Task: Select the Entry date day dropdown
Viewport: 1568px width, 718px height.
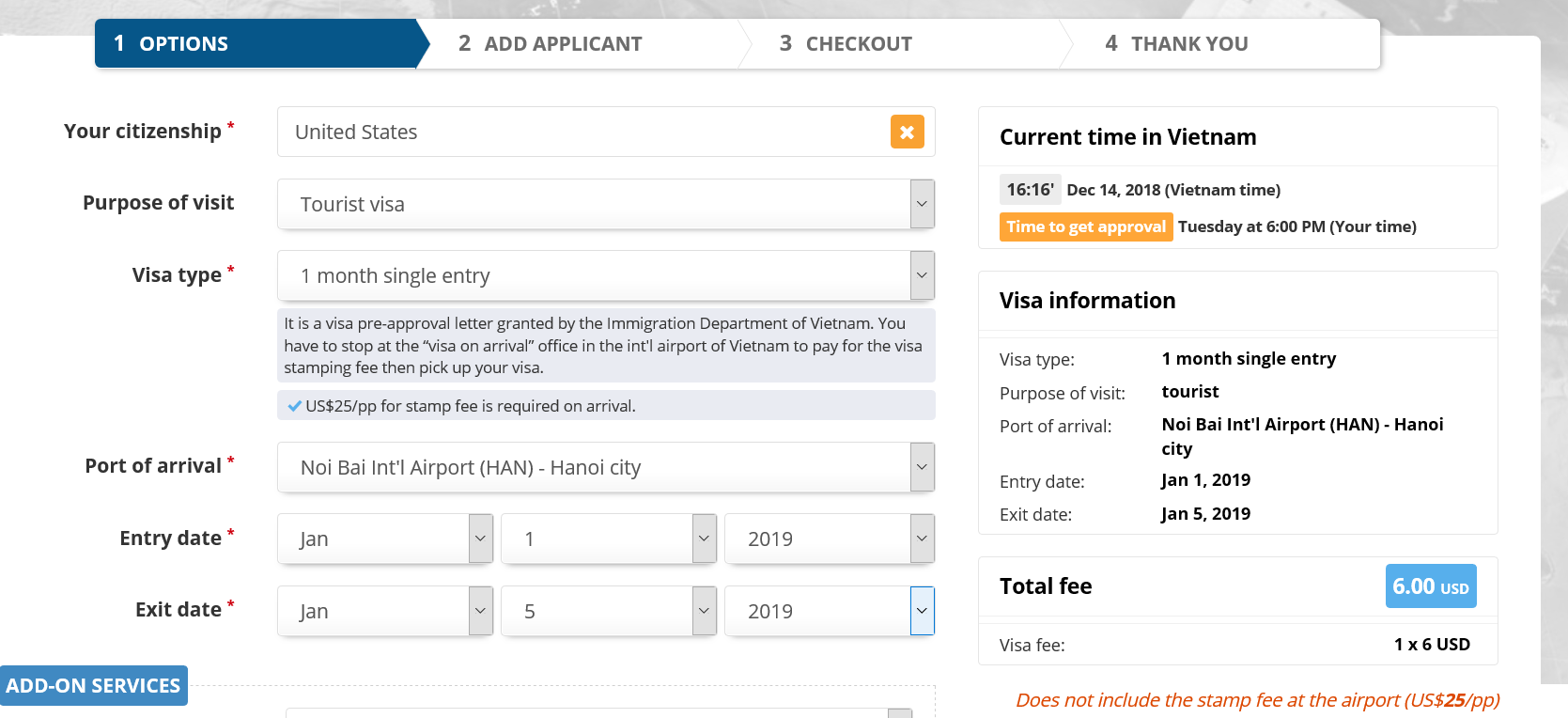Action: pyautogui.click(x=608, y=538)
